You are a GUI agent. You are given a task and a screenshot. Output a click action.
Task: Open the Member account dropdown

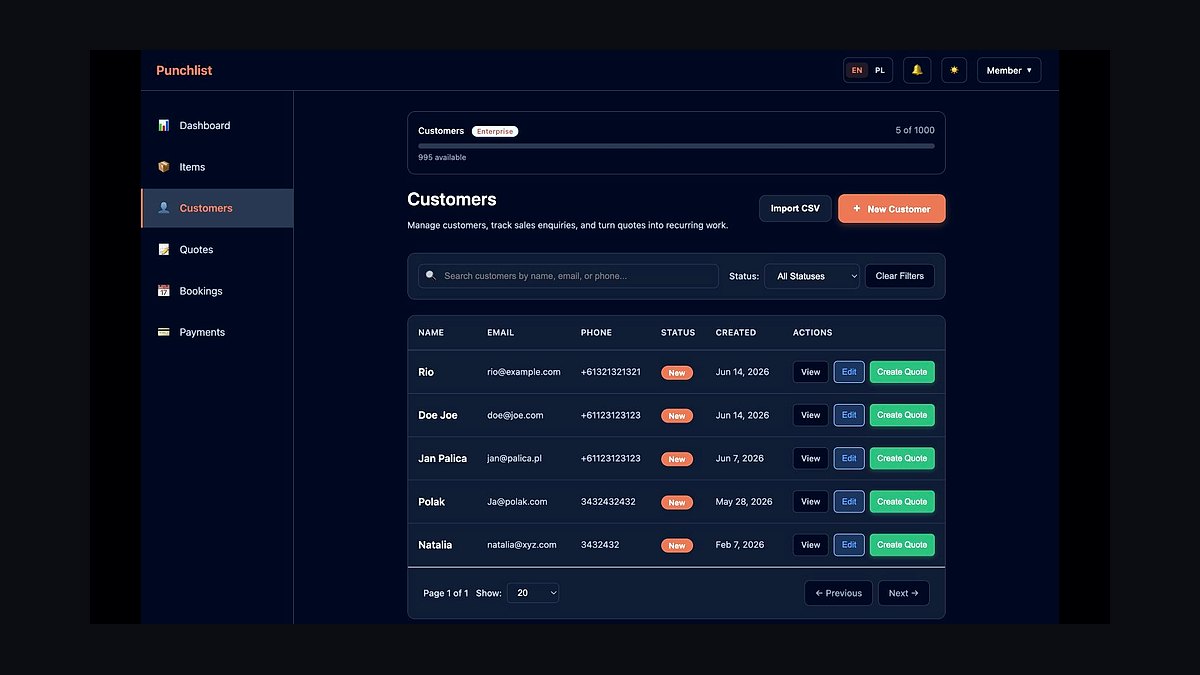pyautogui.click(x=1009, y=70)
